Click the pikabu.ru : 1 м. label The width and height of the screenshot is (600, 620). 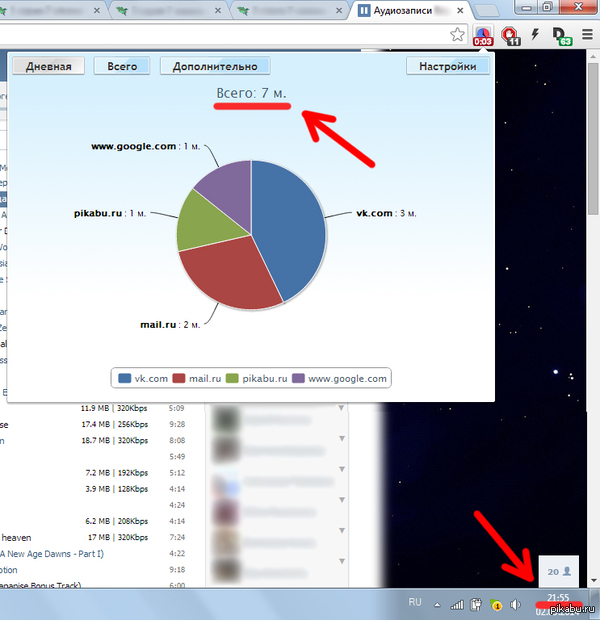110,214
